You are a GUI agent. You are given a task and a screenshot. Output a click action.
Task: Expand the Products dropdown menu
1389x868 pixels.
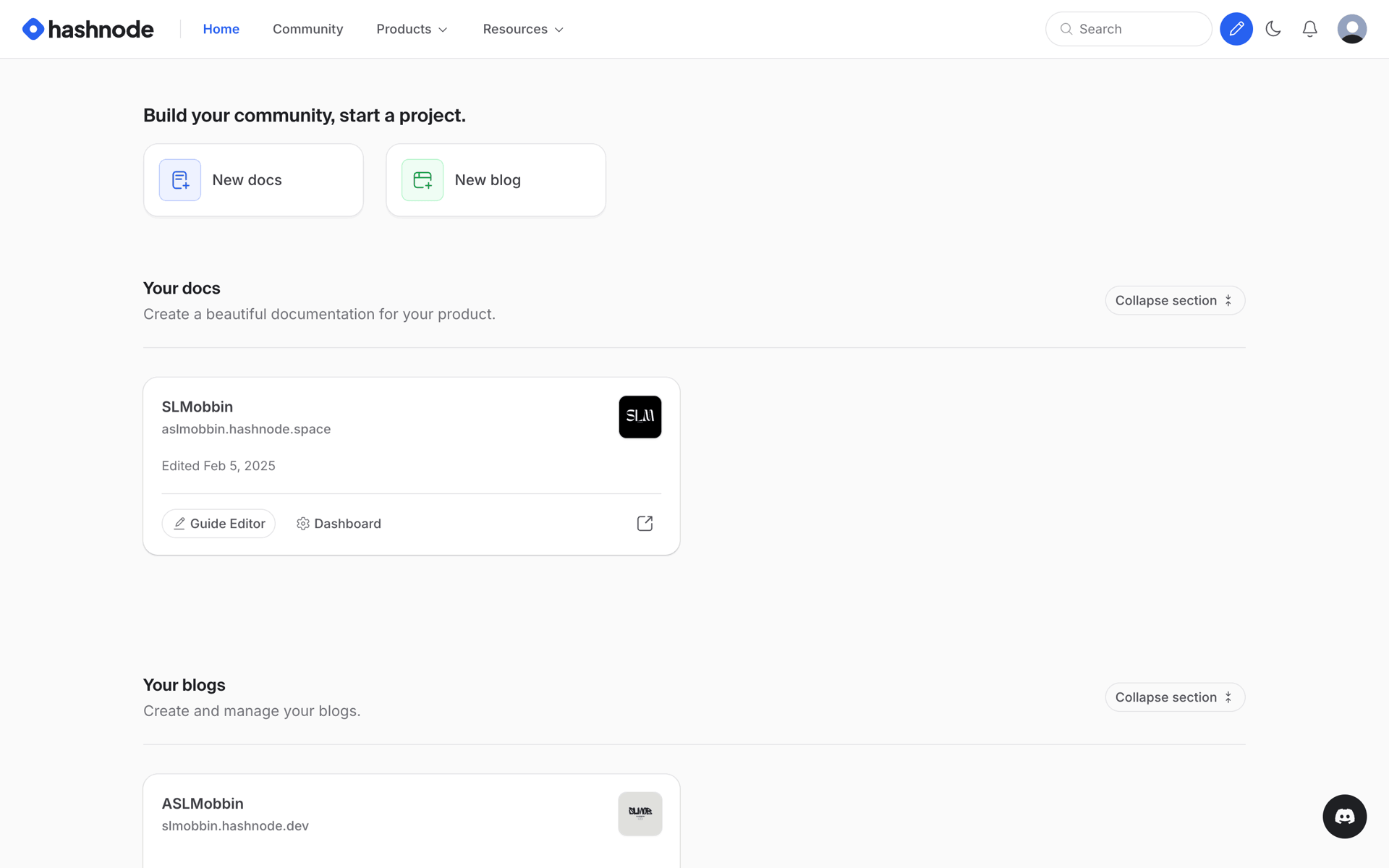coord(412,29)
